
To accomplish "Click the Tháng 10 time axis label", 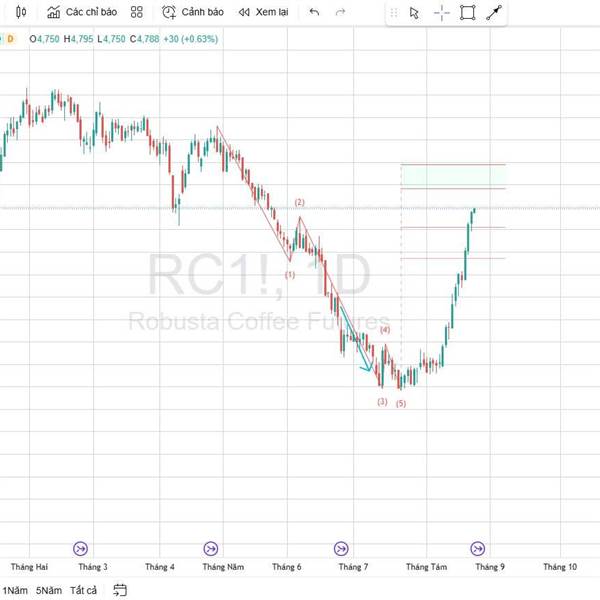I will coord(560,567).
